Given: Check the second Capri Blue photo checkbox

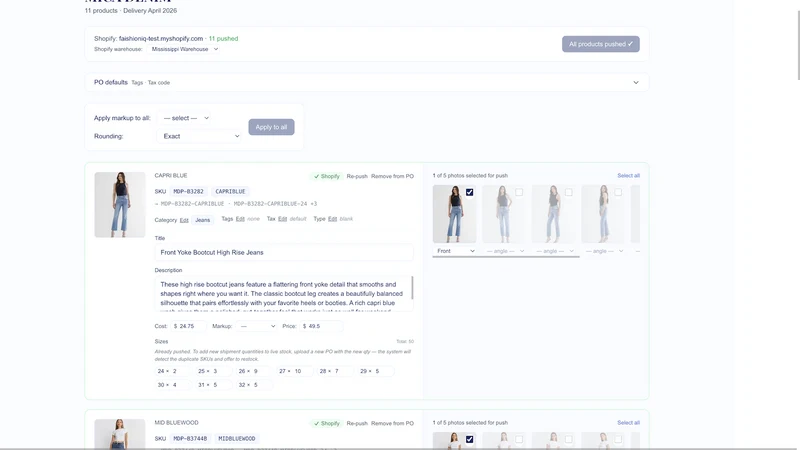Looking at the screenshot, I should [519, 192].
